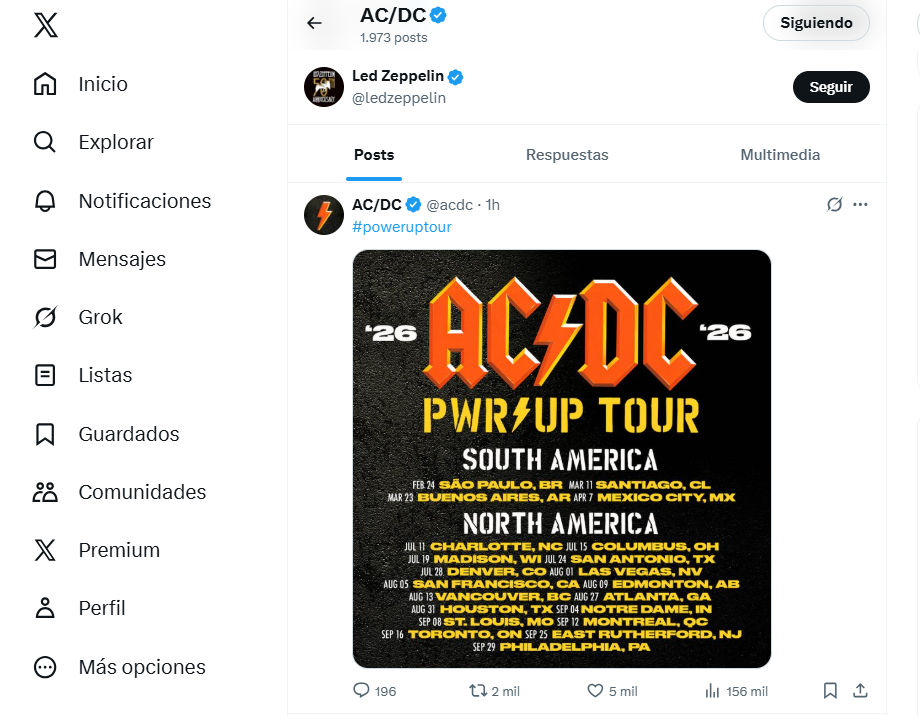Like AC/DC's tour announcement post
Viewport: 920px width, 716px height.
tap(595, 690)
